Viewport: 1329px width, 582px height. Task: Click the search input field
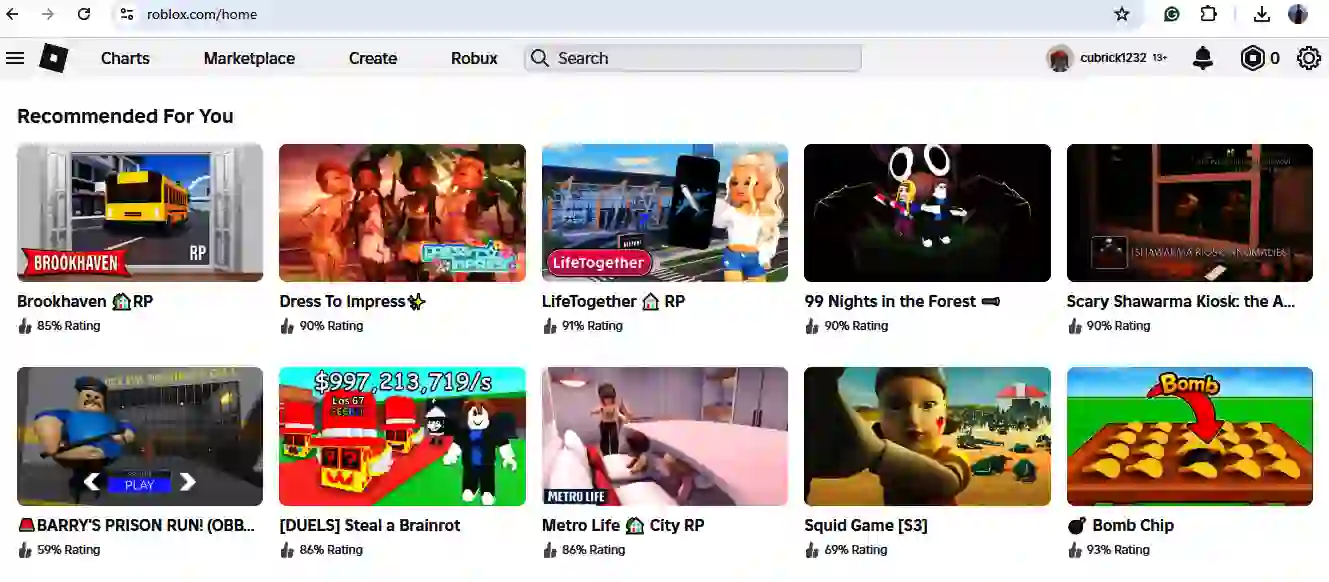point(690,58)
